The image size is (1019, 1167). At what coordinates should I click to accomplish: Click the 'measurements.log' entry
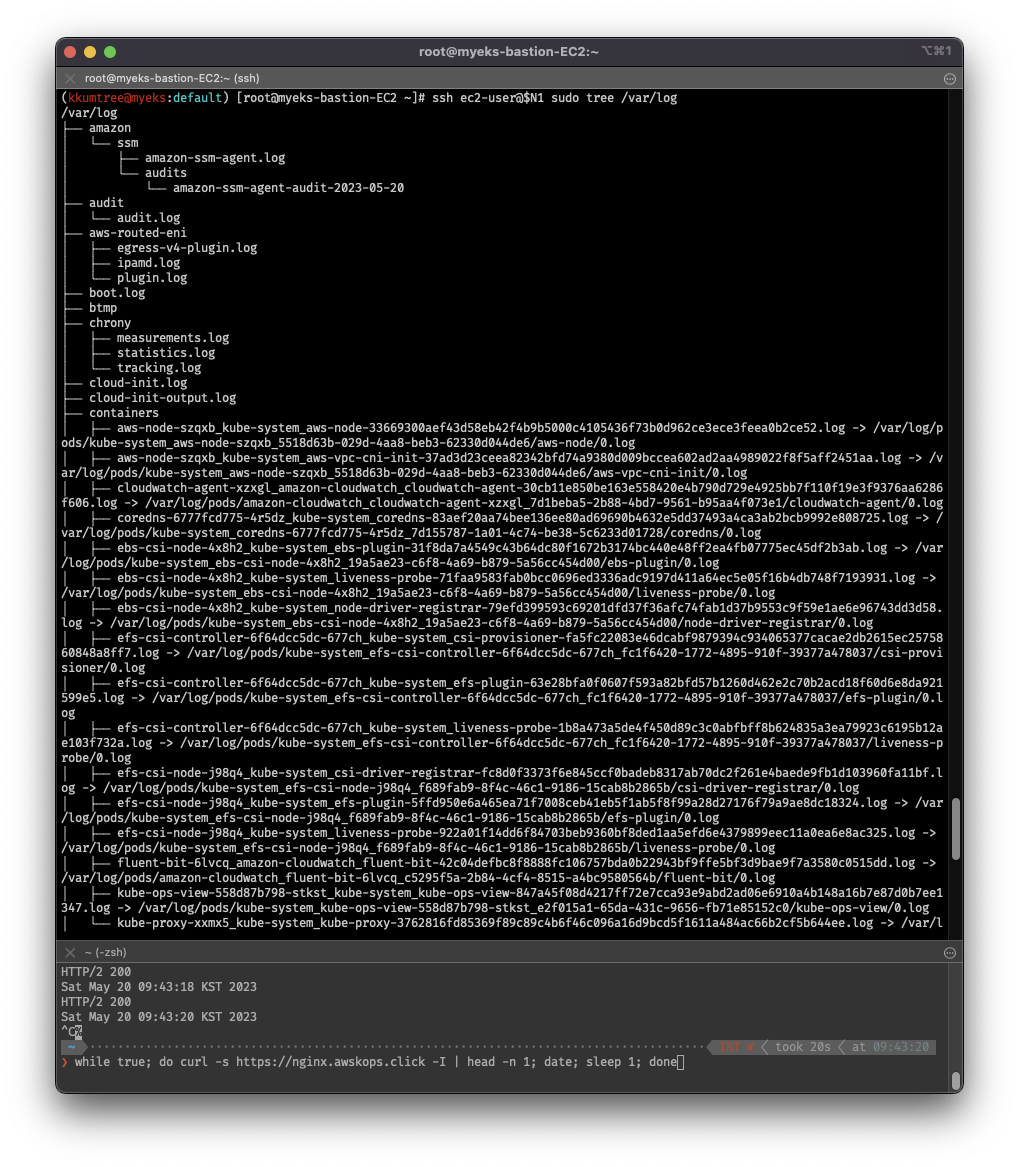[173, 338]
